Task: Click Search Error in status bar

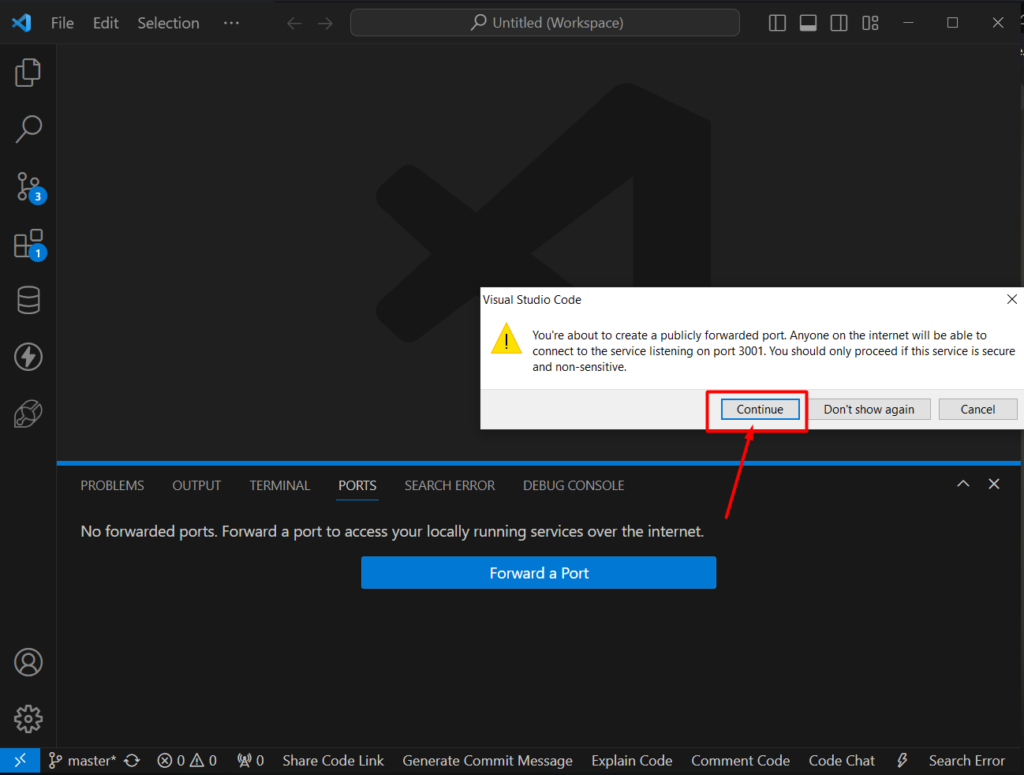Action: [967, 761]
